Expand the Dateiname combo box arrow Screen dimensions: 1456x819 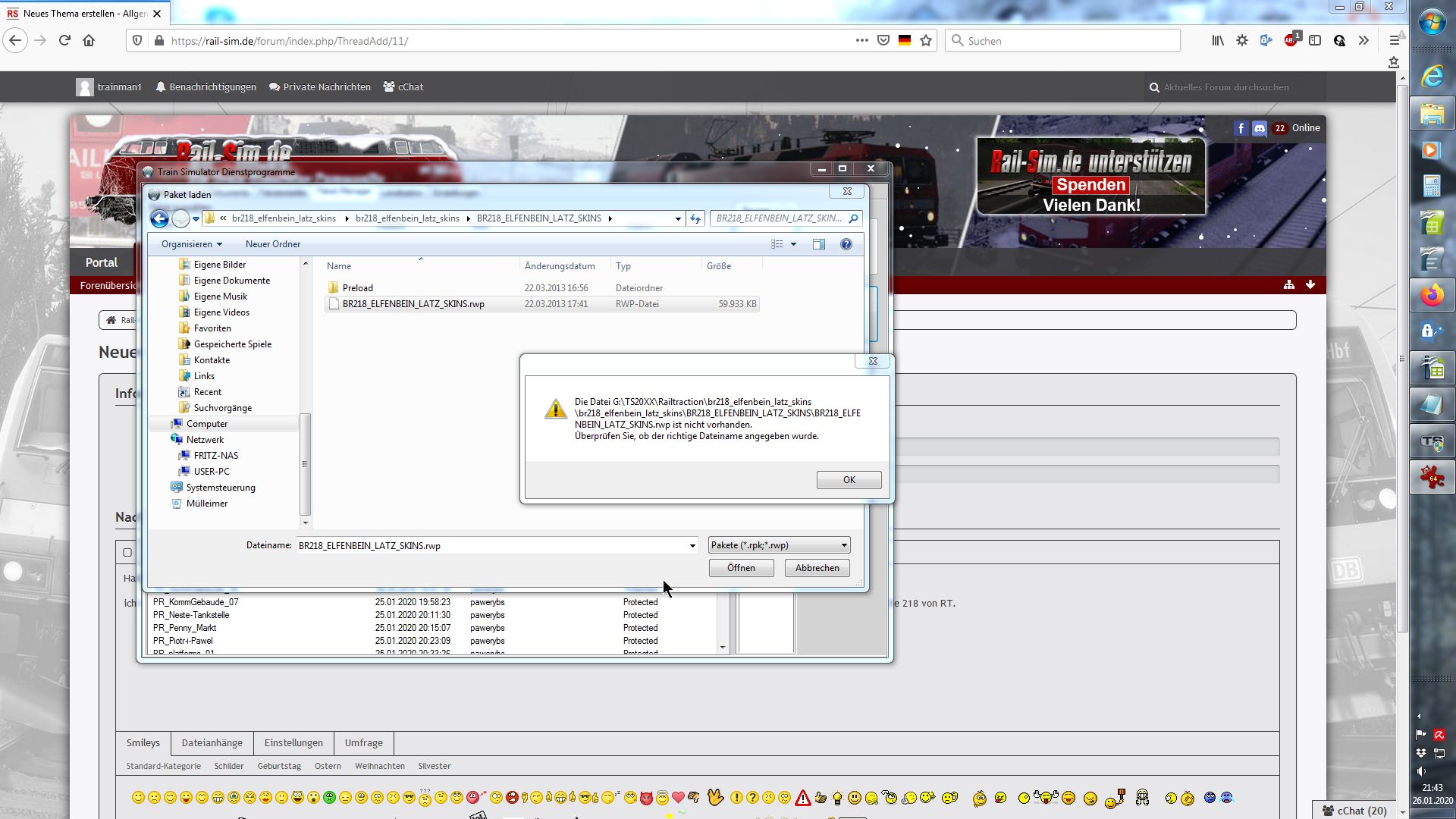click(x=692, y=546)
